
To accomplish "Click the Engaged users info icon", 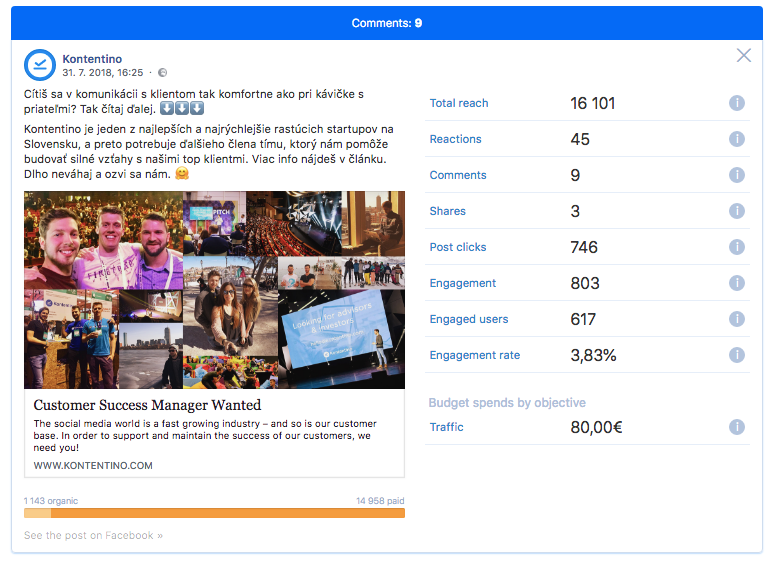I will (737, 319).
